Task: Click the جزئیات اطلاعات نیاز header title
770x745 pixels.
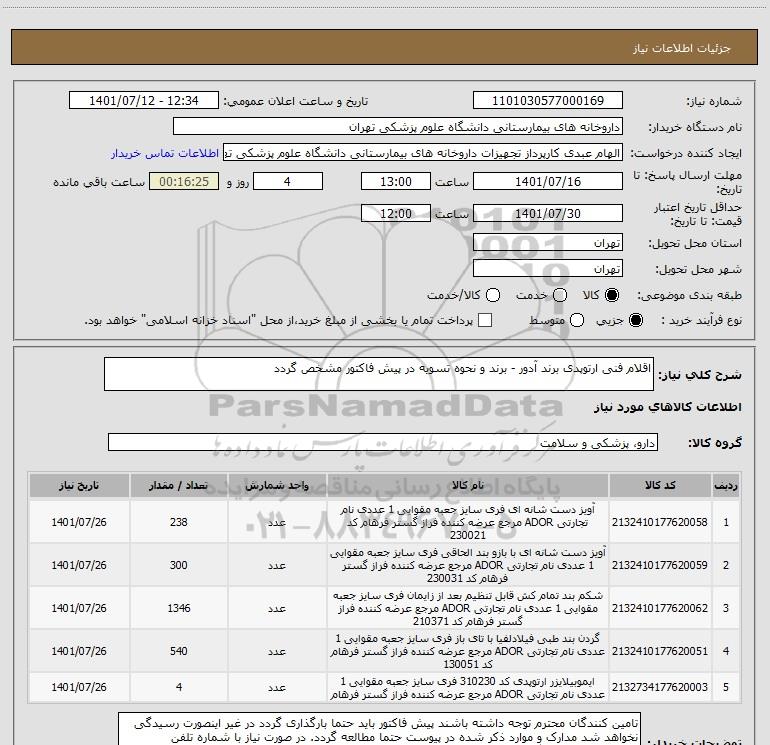Action: pyautogui.click(x=681, y=48)
